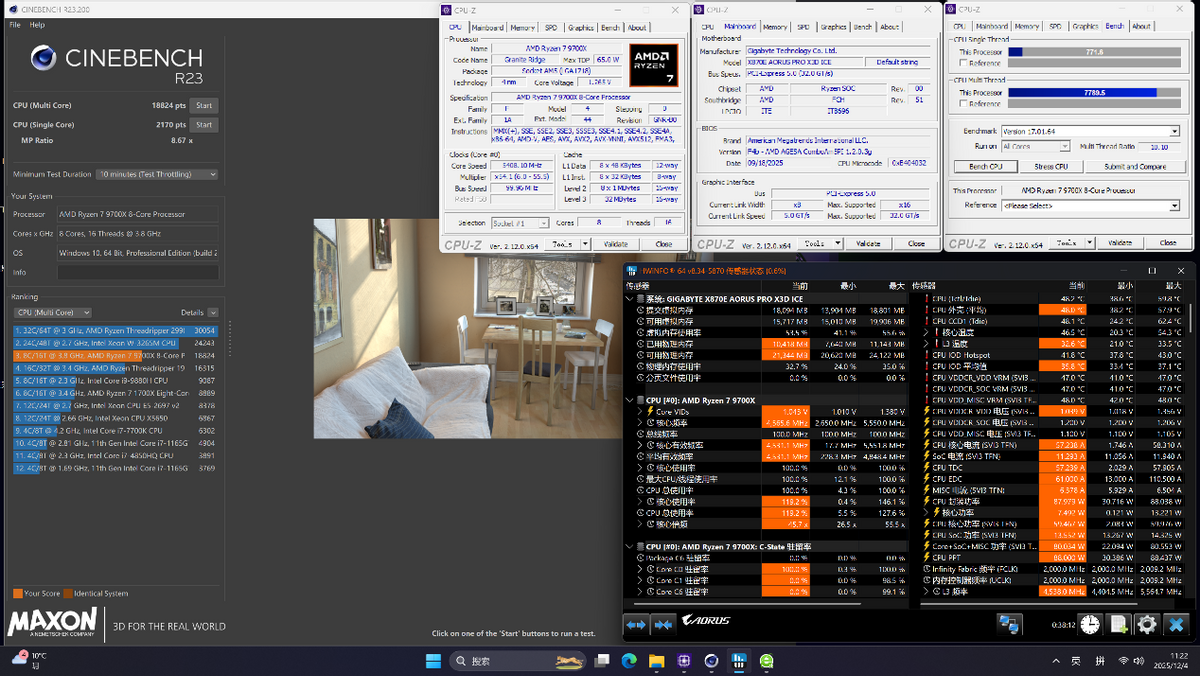Switch to Memory tab in first CPU-Z
This screenshot has height=676, width=1200.
point(522,27)
